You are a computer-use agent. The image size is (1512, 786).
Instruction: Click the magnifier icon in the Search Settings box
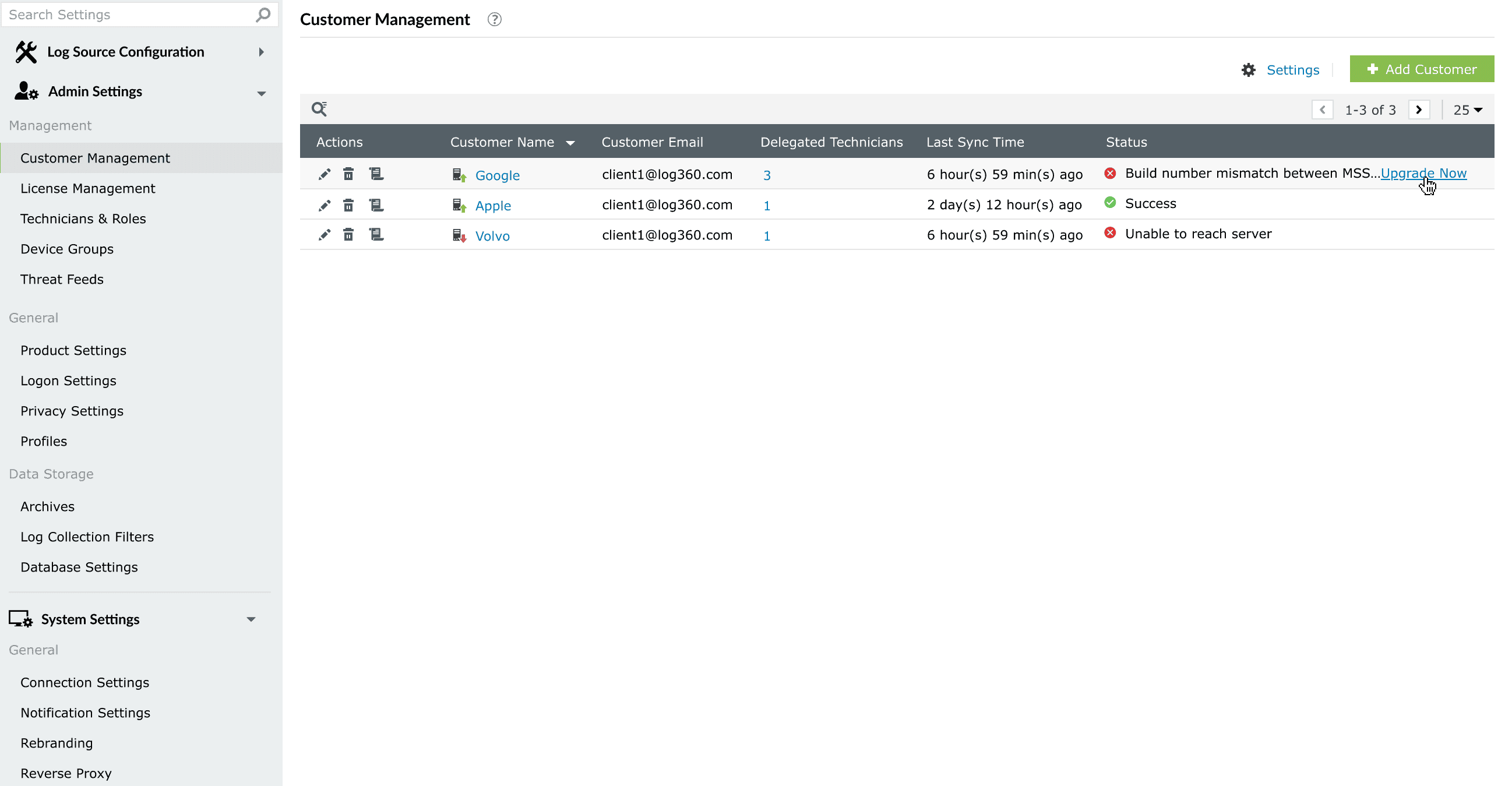(x=263, y=15)
